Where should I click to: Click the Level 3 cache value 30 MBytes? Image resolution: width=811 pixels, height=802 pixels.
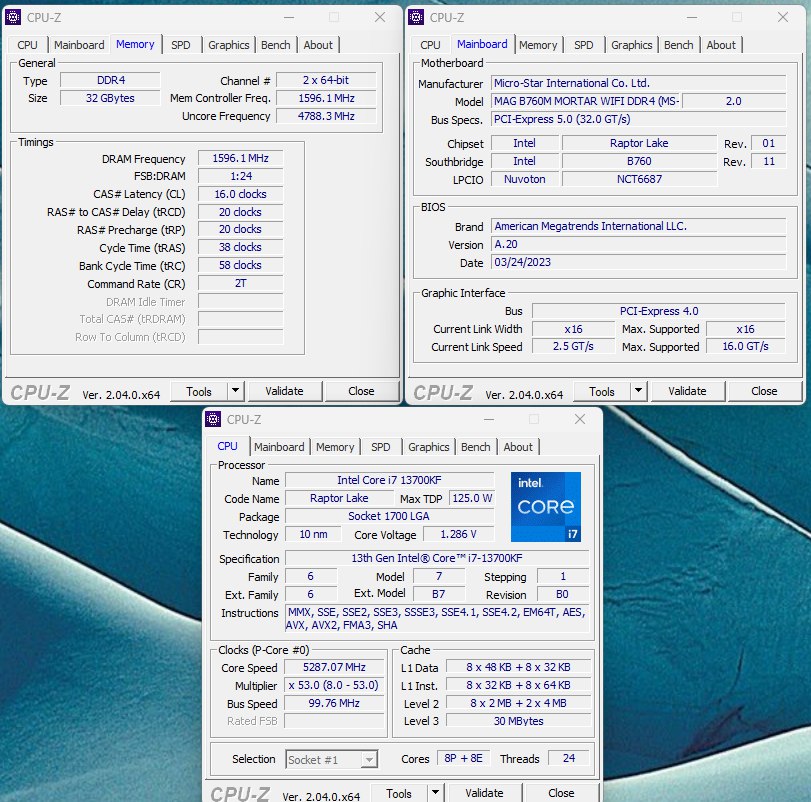point(518,721)
